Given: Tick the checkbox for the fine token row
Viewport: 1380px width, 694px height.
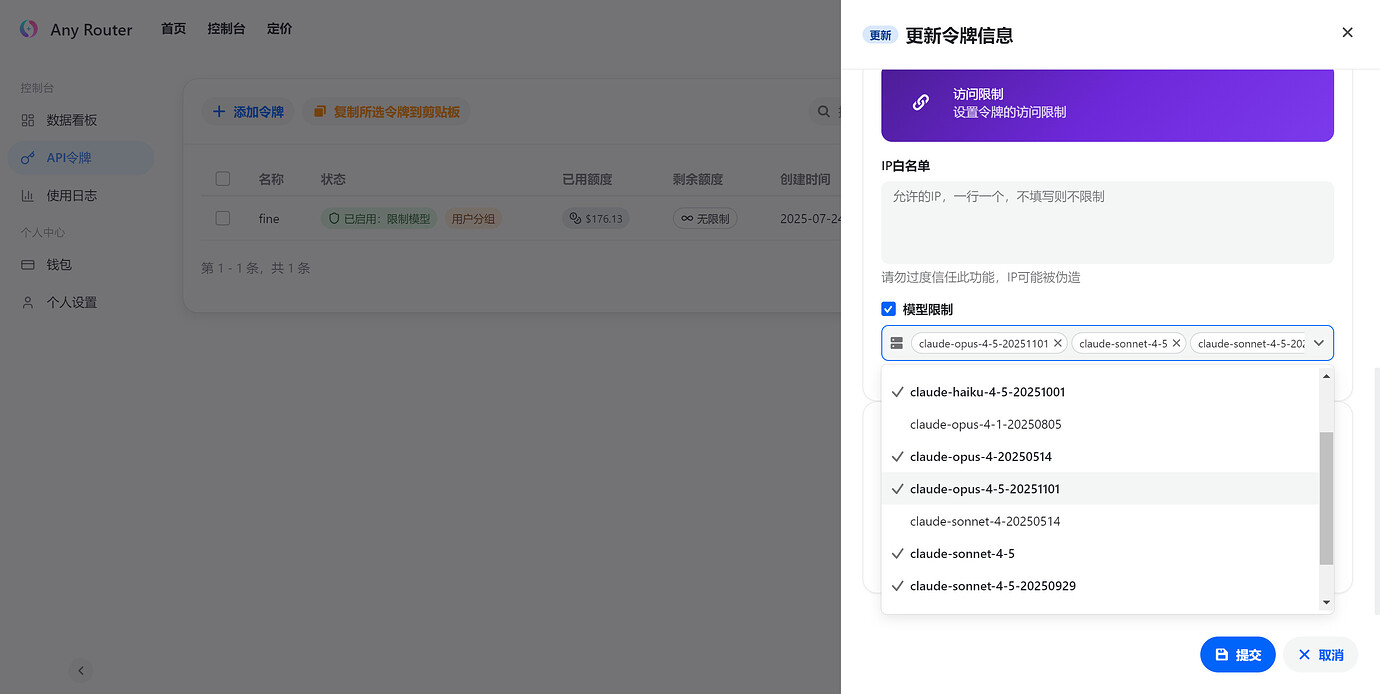Looking at the screenshot, I should [x=223, y=218].
